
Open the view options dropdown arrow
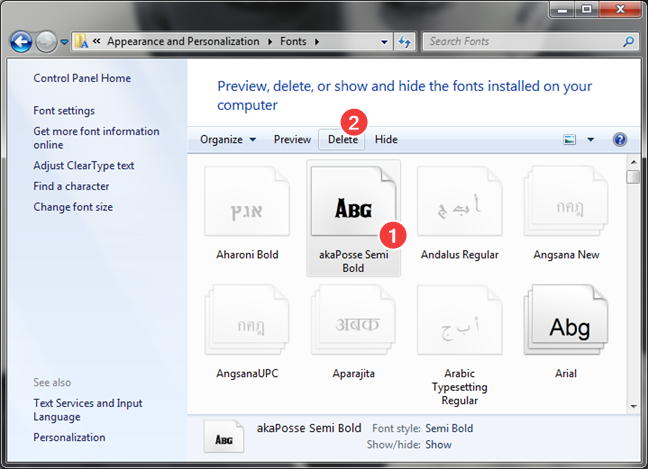591,140
